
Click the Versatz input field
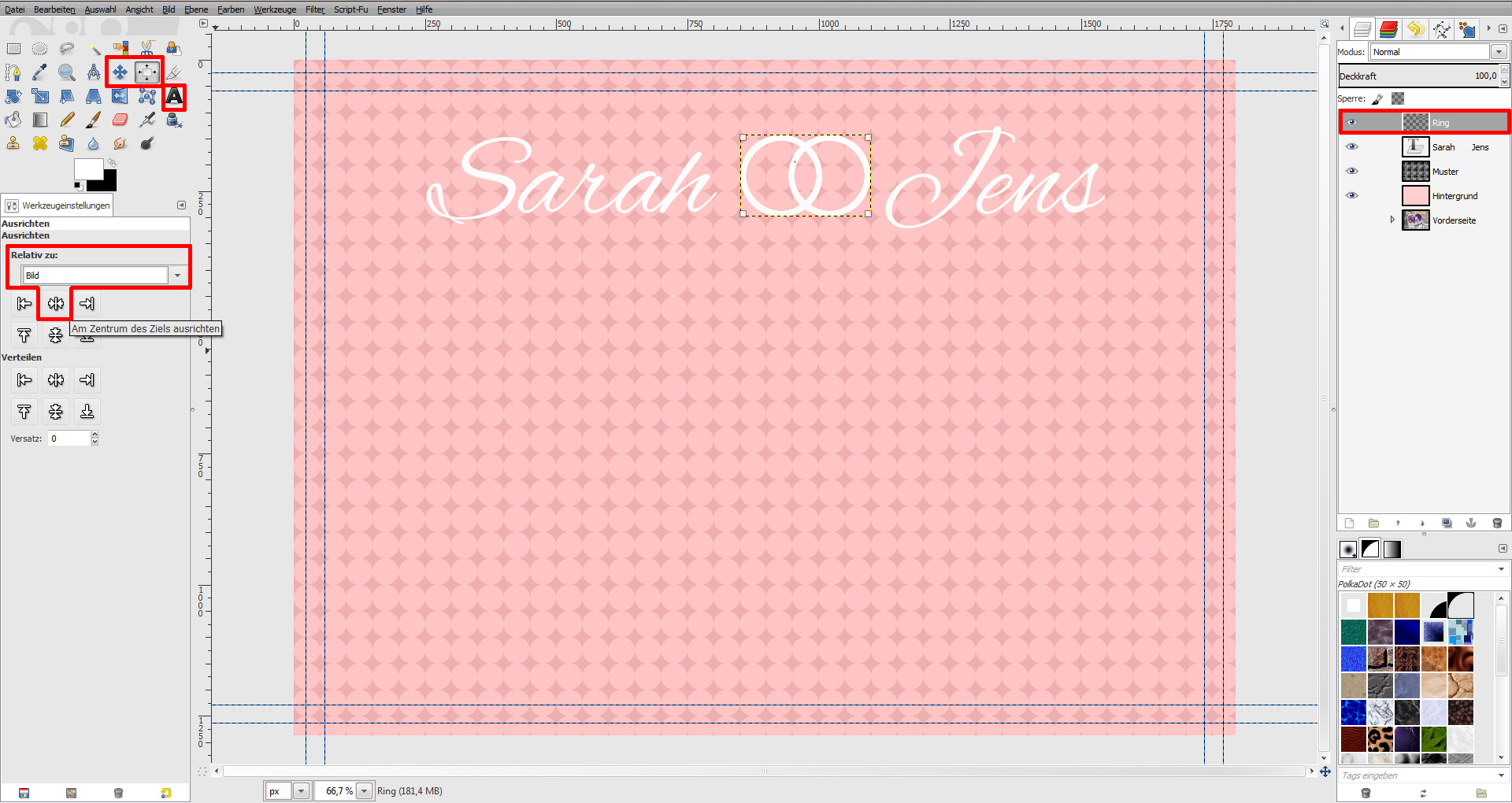click(67, 439)
